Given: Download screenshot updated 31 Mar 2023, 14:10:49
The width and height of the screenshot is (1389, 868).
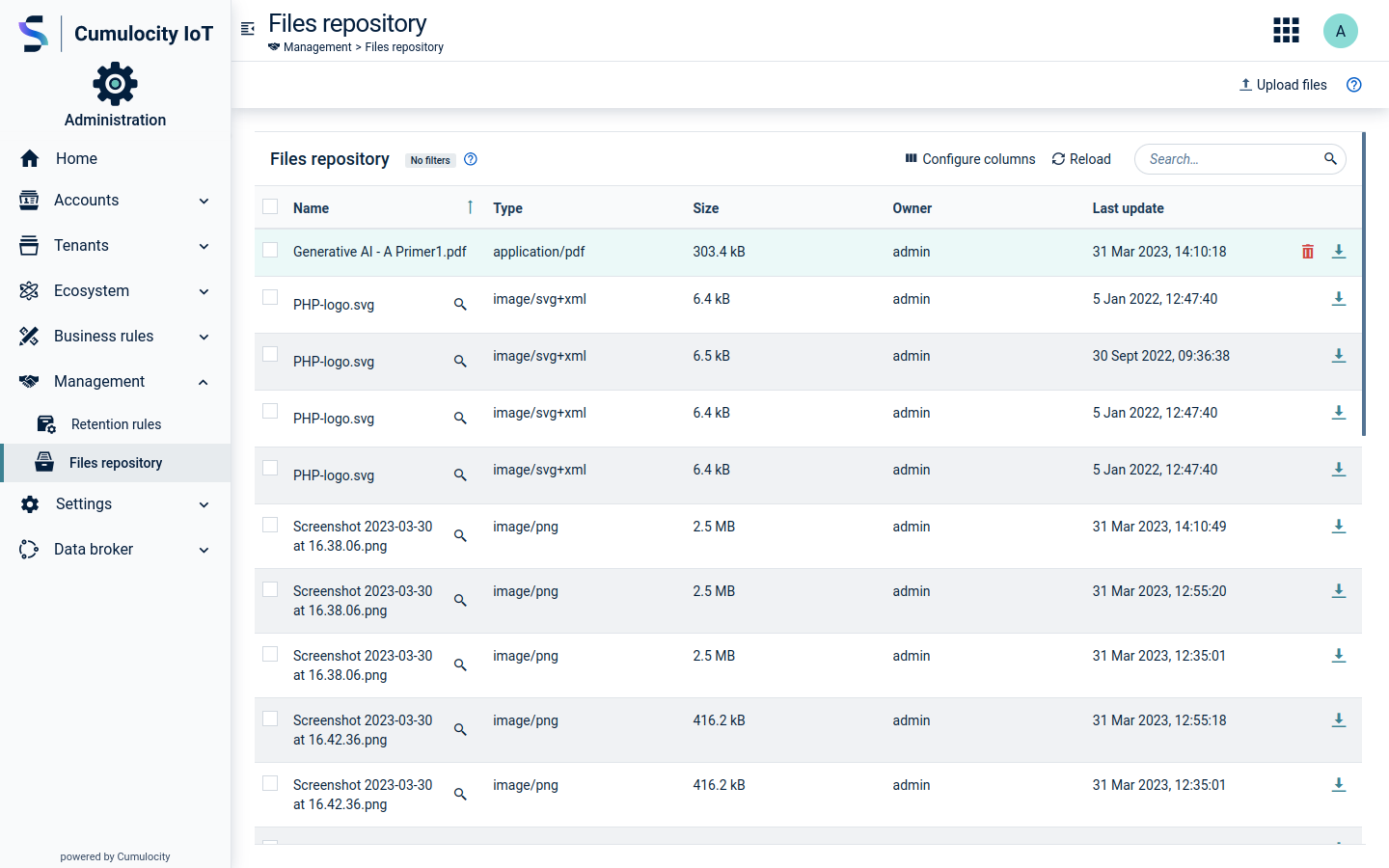Looking at the screenshot, I should pyautogui.click(x=1339, y=527).
